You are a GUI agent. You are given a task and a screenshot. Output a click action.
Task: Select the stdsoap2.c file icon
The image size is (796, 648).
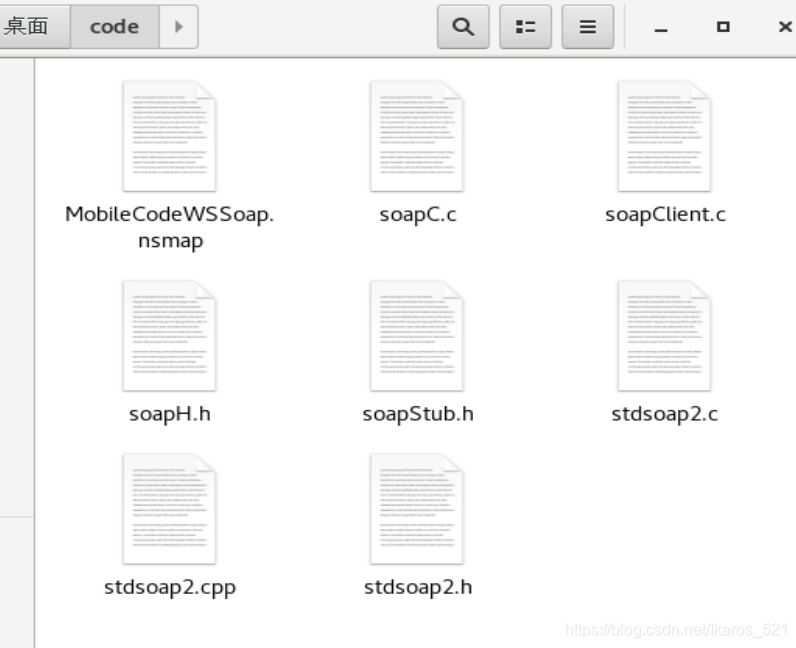coord(664,336)
